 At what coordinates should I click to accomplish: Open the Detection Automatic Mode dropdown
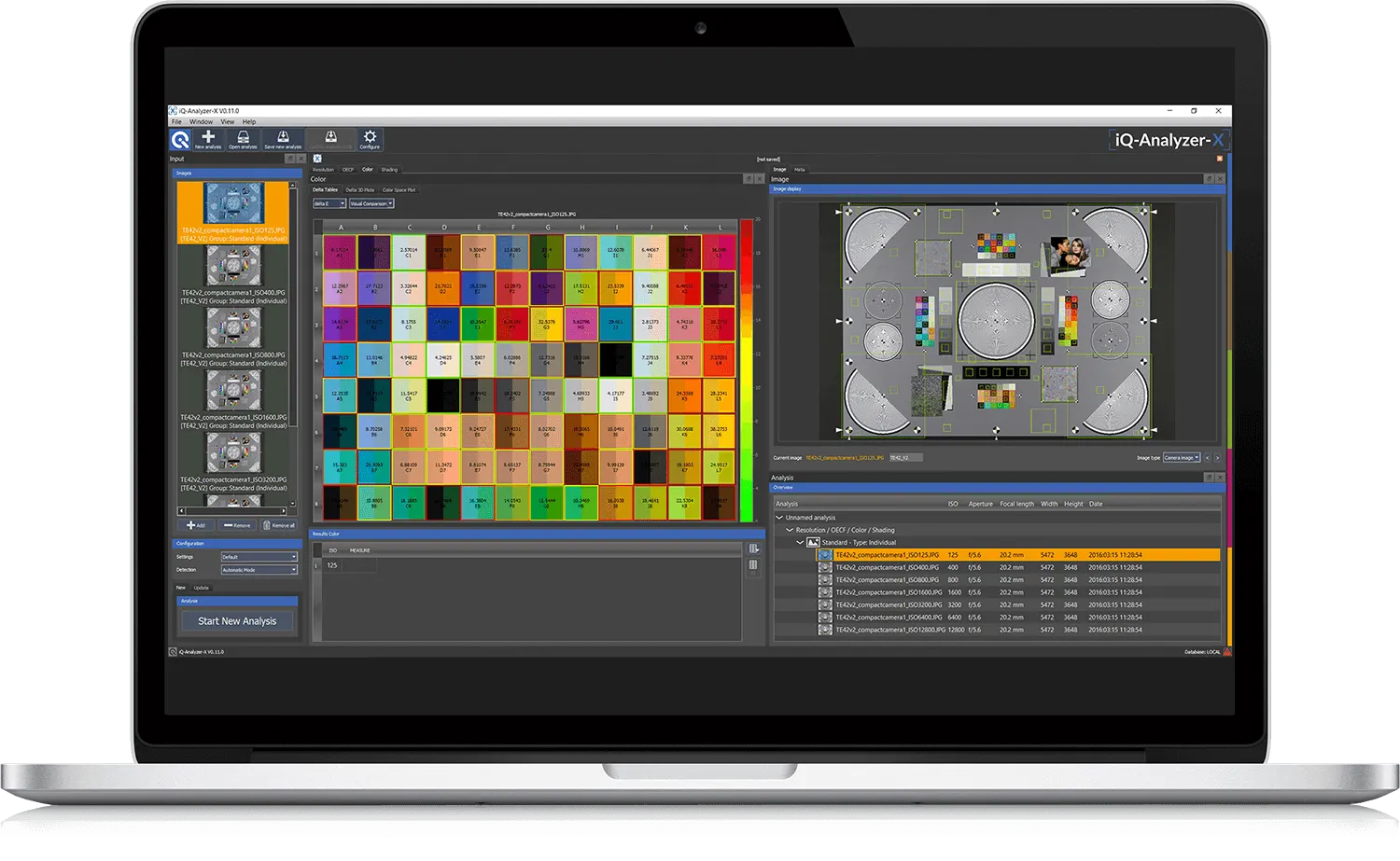point(259,570)
